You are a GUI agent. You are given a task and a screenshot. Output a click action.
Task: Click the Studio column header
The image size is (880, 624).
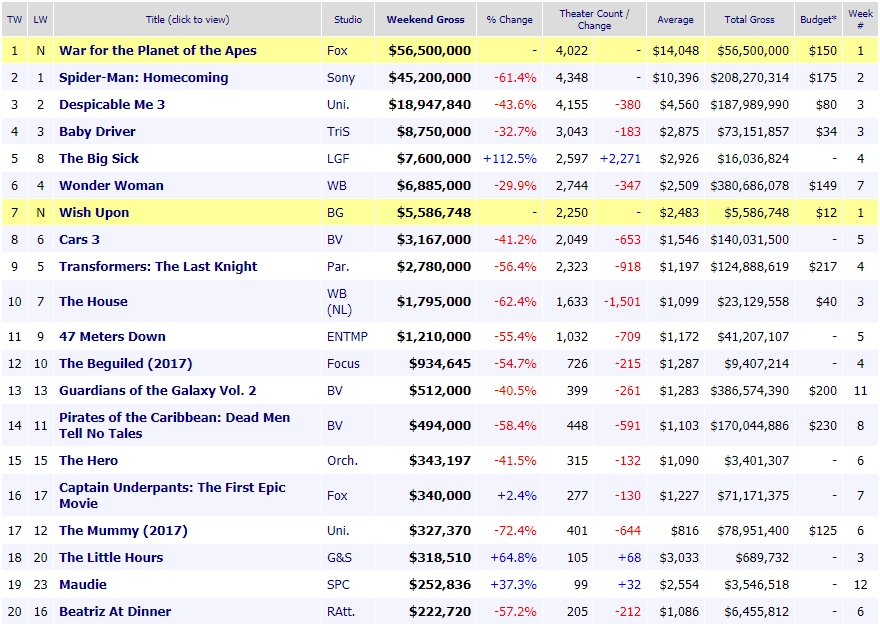click(348, 20)
